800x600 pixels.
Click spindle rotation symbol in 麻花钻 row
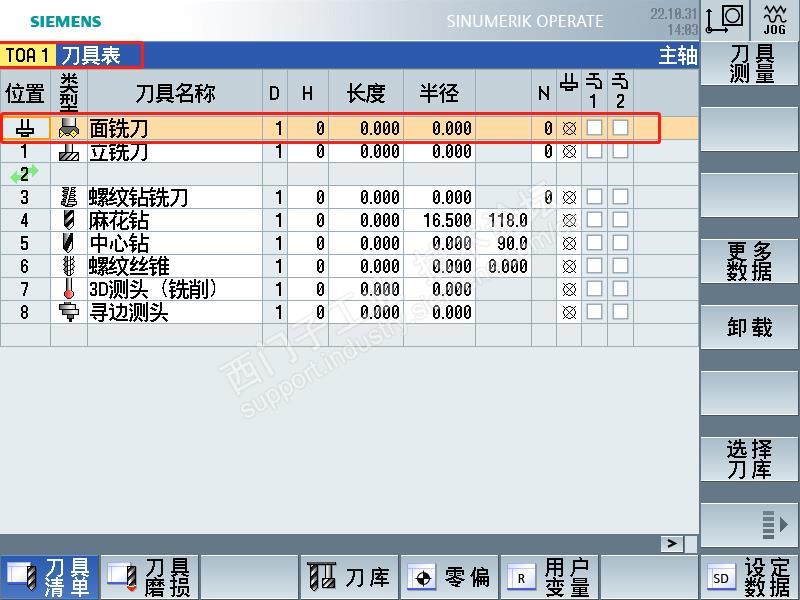click(x=569, y=220)
